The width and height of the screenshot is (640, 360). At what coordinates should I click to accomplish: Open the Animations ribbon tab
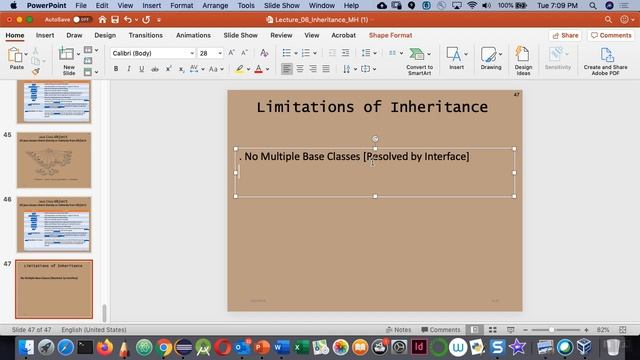(193, 36)
